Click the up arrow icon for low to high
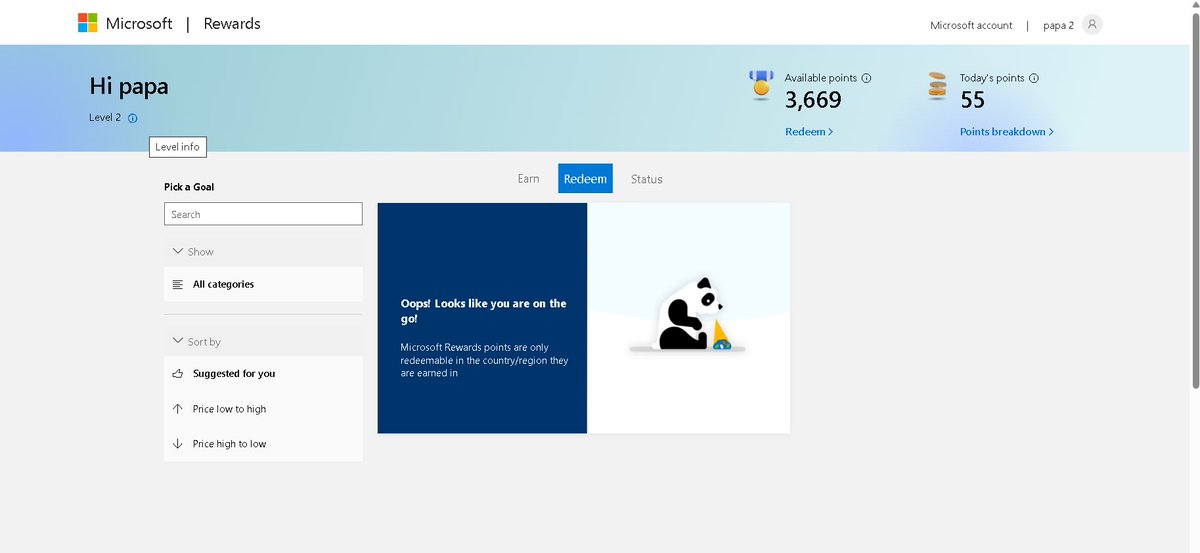 pos(178,409)
